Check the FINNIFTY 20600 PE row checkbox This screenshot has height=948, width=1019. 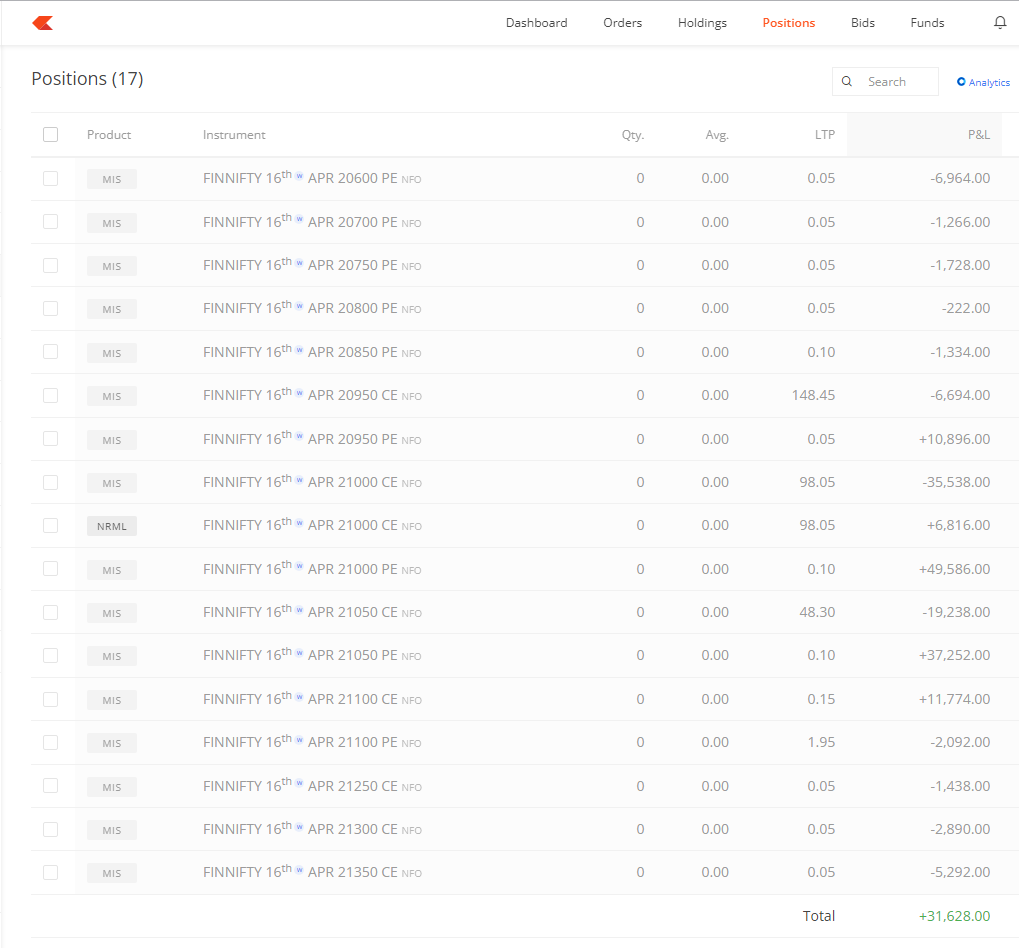coord(50,179)
